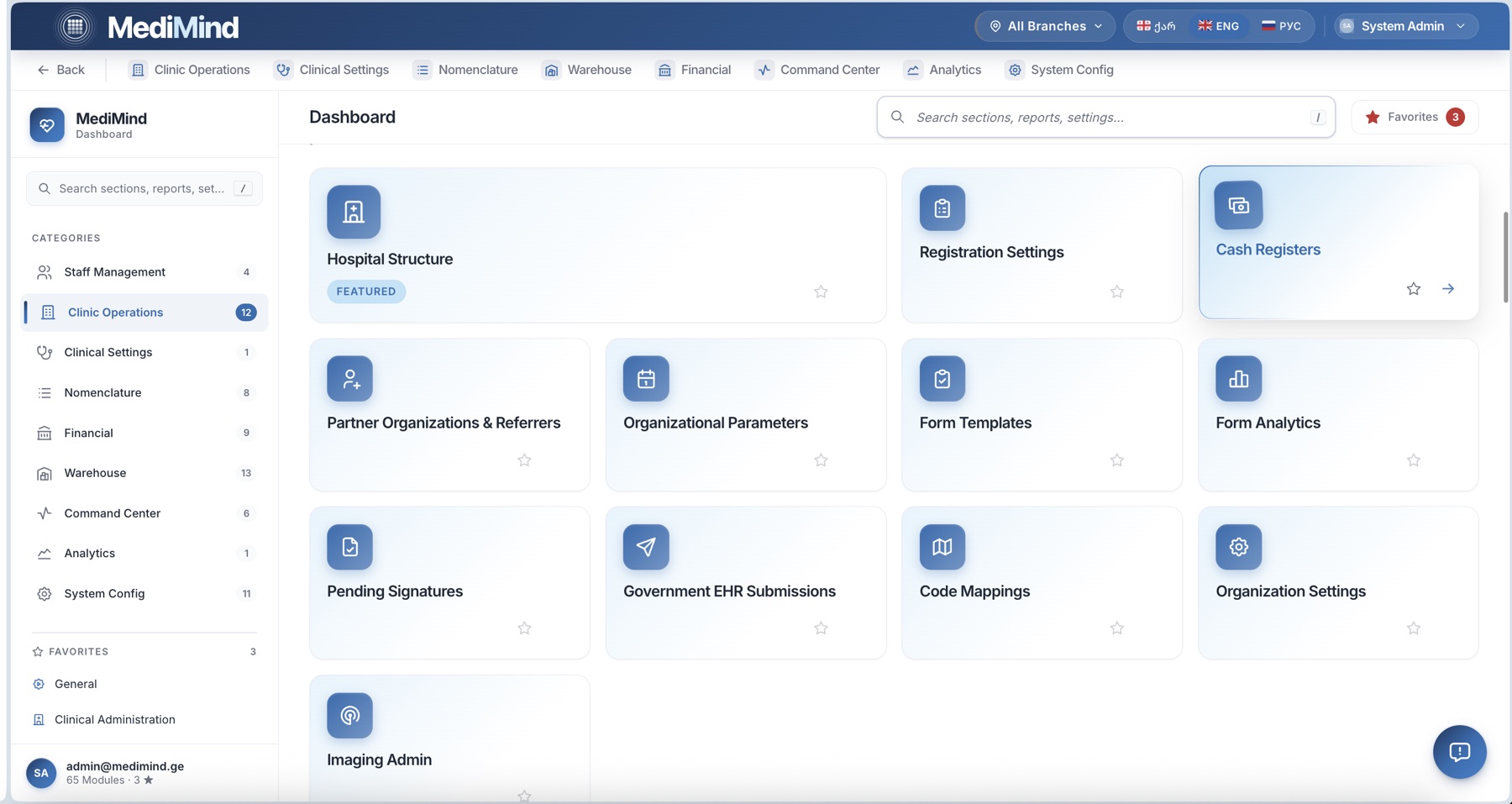
Task: Click the Code Mappings map icon
Action: [x=942, y=547]
